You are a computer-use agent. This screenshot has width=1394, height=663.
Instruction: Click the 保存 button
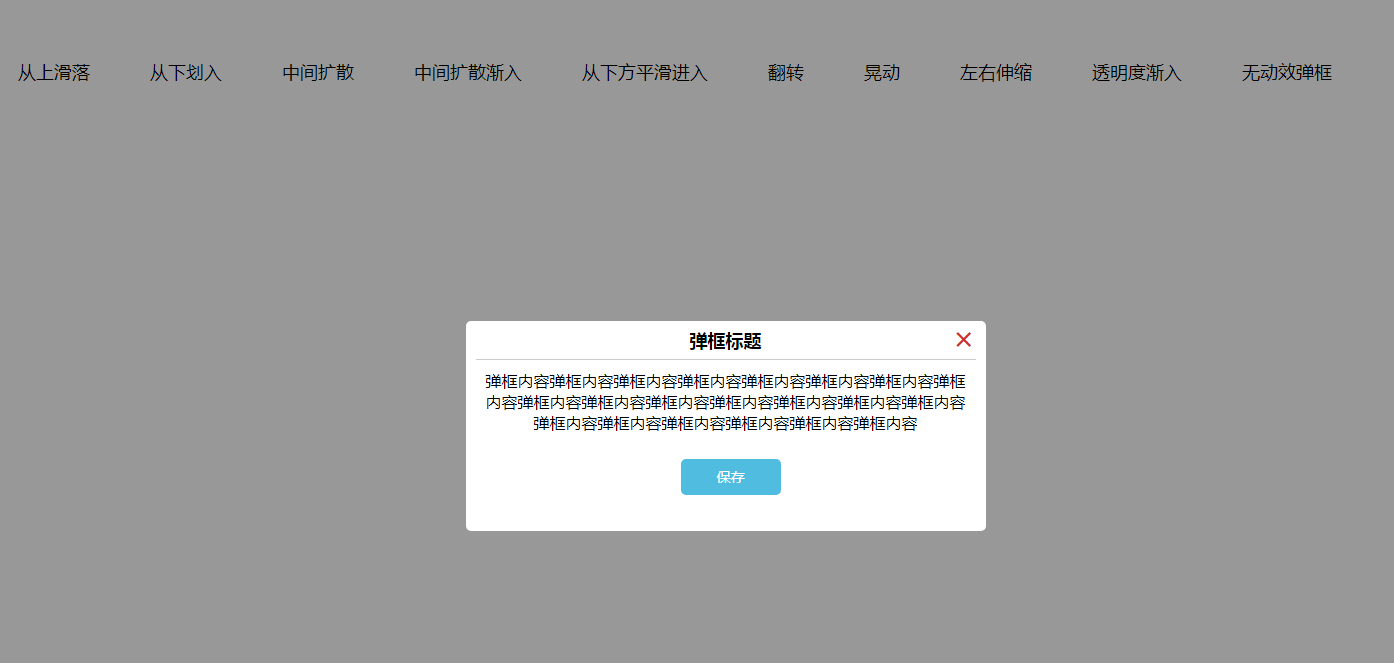[730, 477]
